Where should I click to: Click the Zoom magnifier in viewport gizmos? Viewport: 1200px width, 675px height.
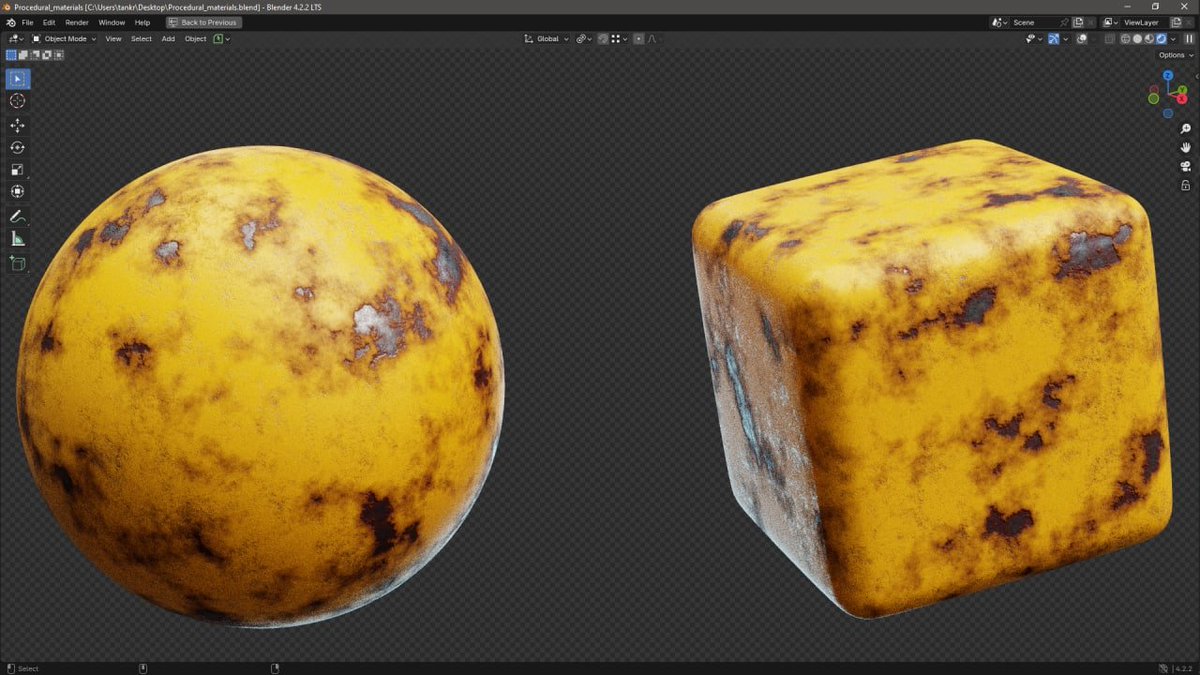pyautogui.click(x=1185, y=128)
